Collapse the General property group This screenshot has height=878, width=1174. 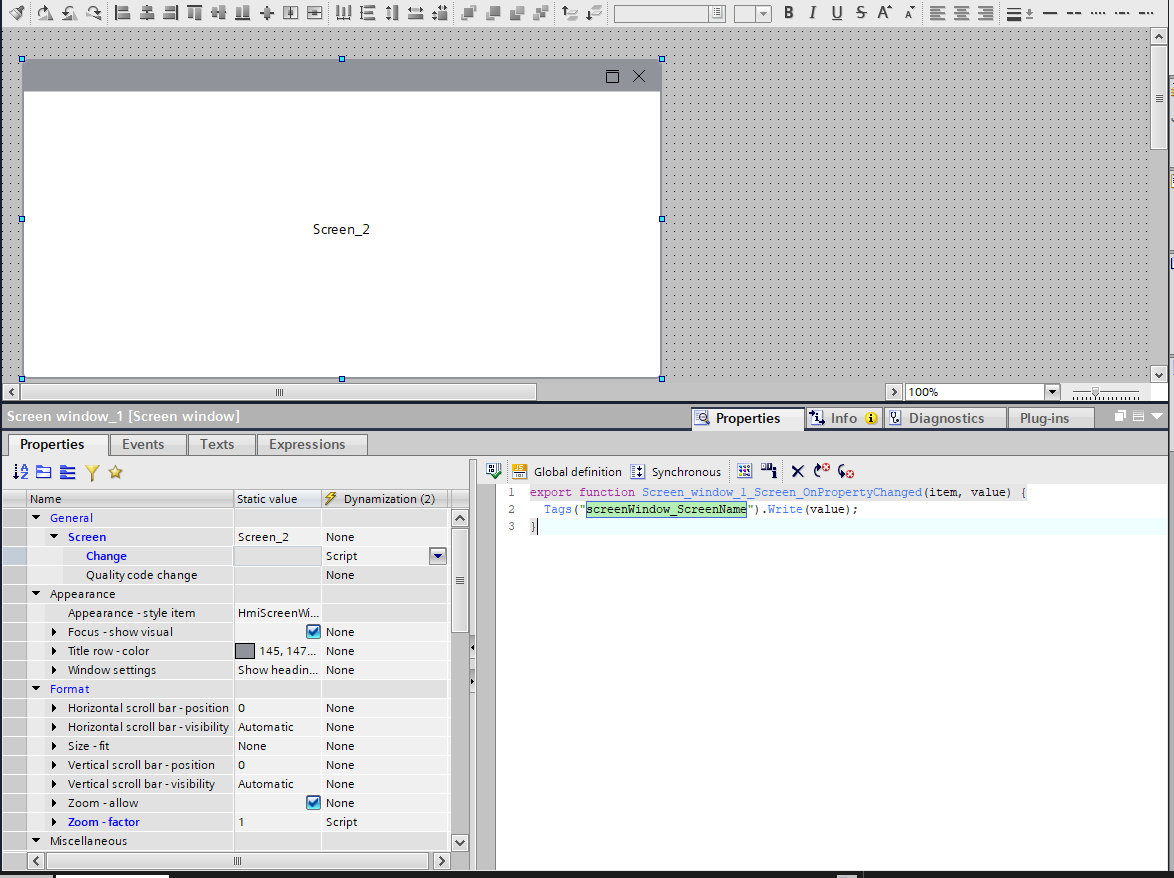[x=37, y=518]
